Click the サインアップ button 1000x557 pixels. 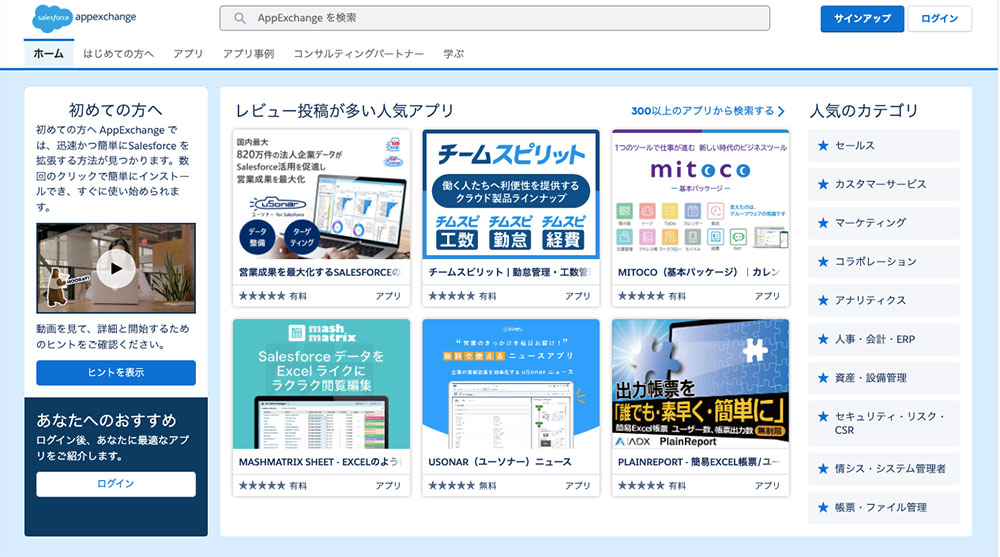[x=862, y=19]
